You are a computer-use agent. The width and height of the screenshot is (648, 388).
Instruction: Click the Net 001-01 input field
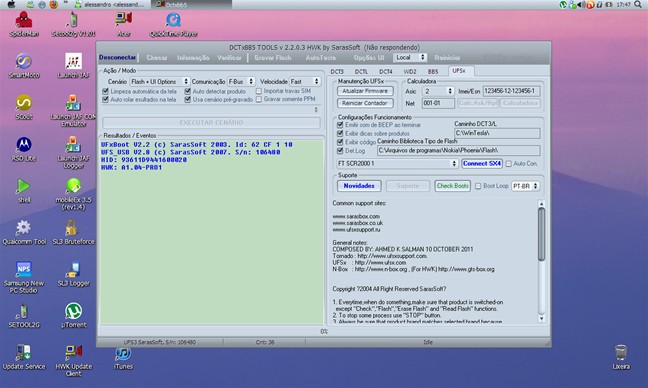(x=438, y=103)
